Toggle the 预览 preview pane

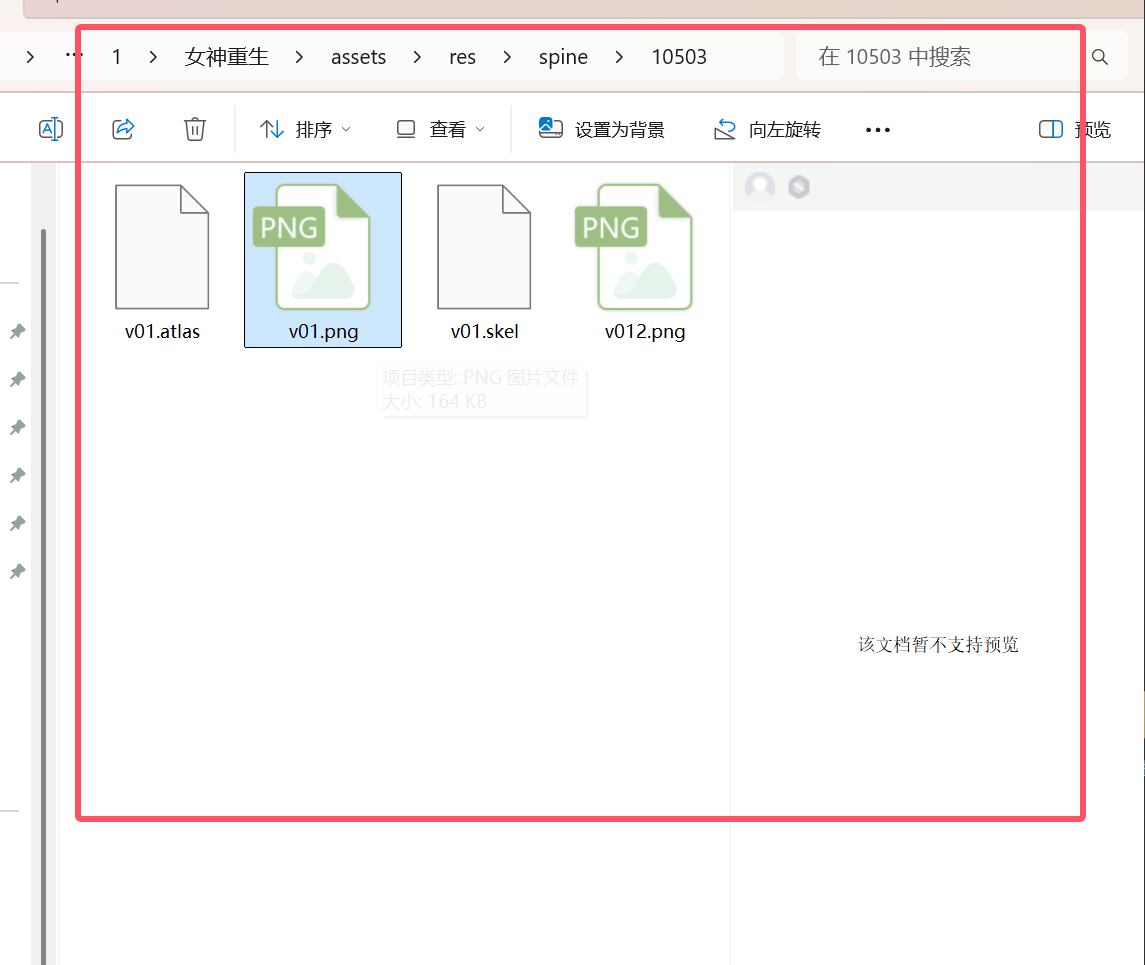click(1075, 129)
